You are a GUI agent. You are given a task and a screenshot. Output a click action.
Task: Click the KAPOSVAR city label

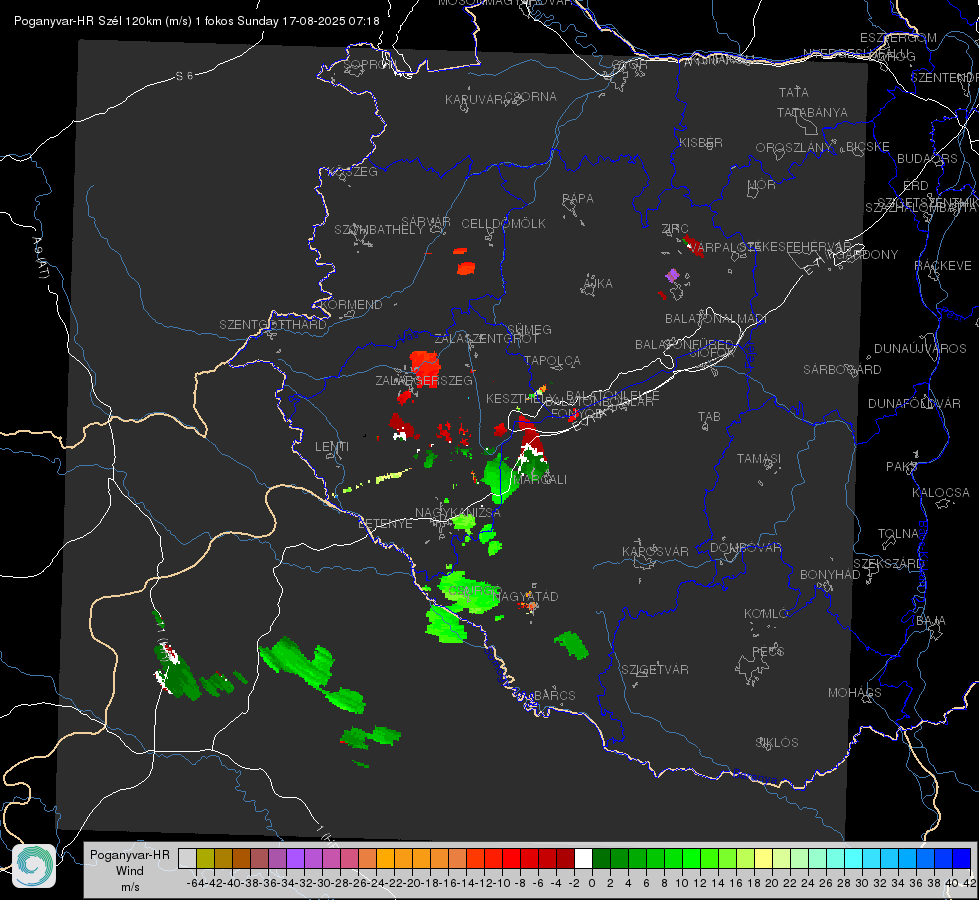[656, 552]
